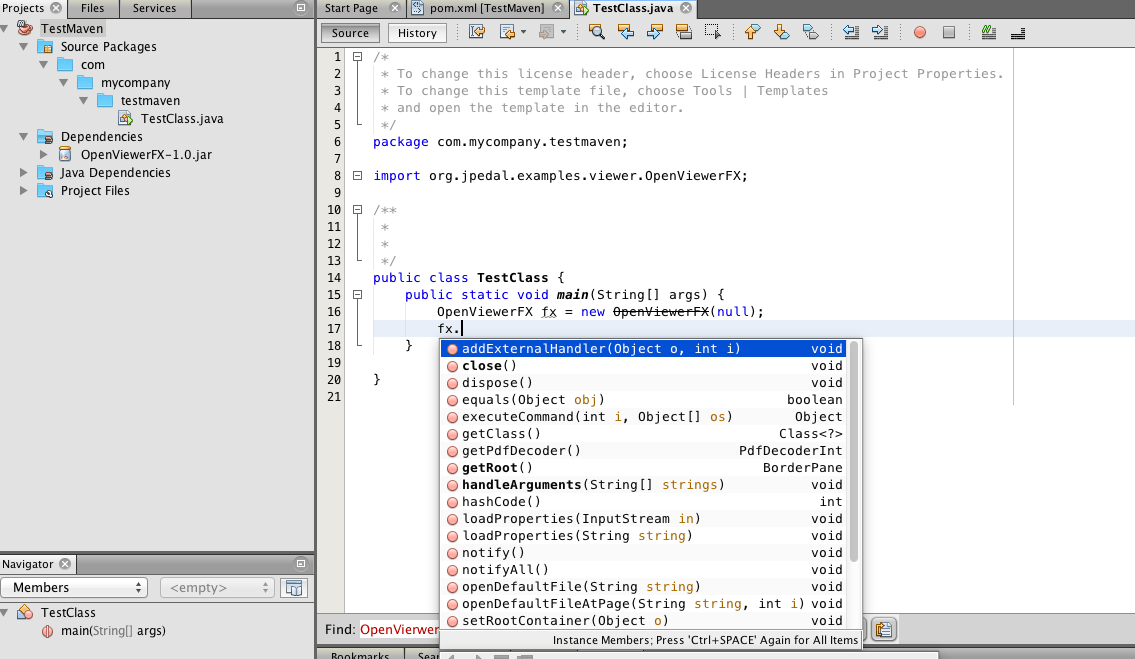This screenshot has width=1135, height=659.
Task: Collapse the Source Packages tree node
Action: pyautogui.click(x=23, y=47)
